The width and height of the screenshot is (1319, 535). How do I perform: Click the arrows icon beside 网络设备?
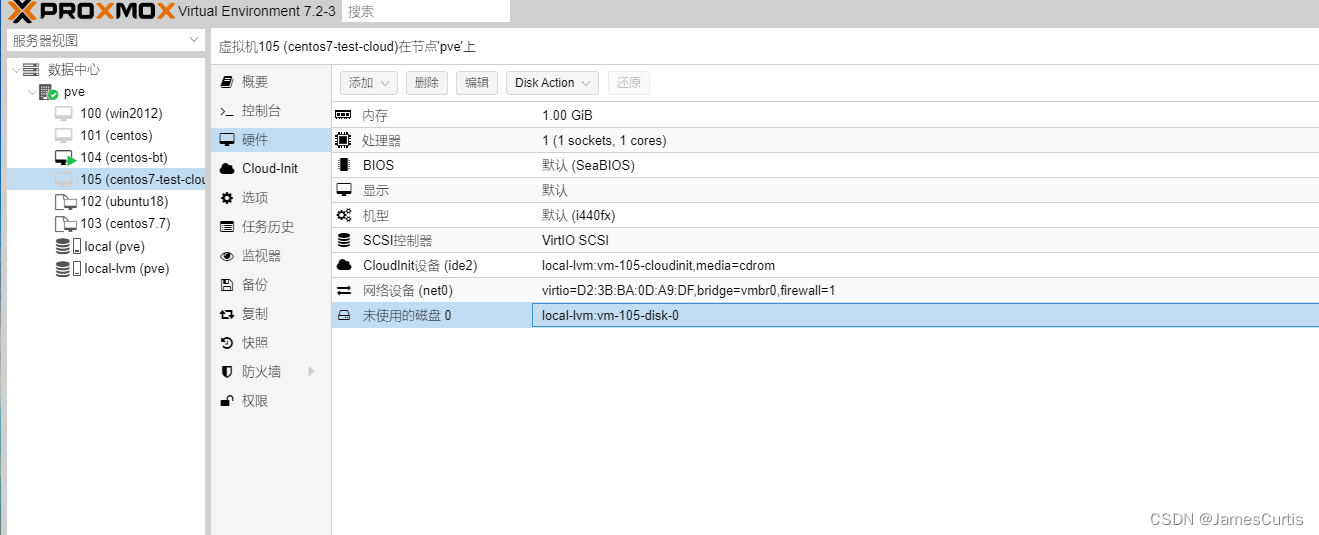click(x=344, y=290)
